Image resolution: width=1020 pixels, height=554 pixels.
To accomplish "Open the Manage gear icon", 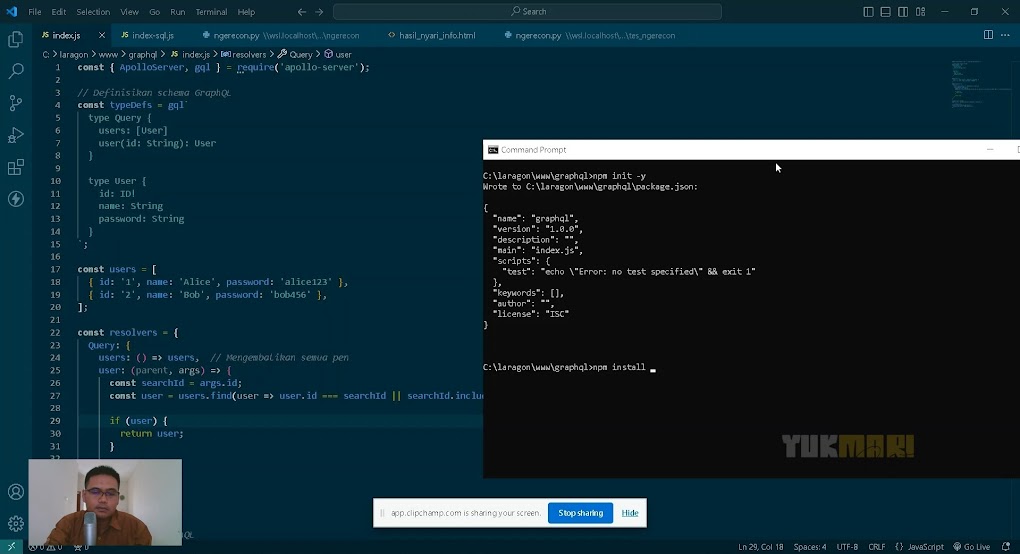I will (x=16, y=523).
